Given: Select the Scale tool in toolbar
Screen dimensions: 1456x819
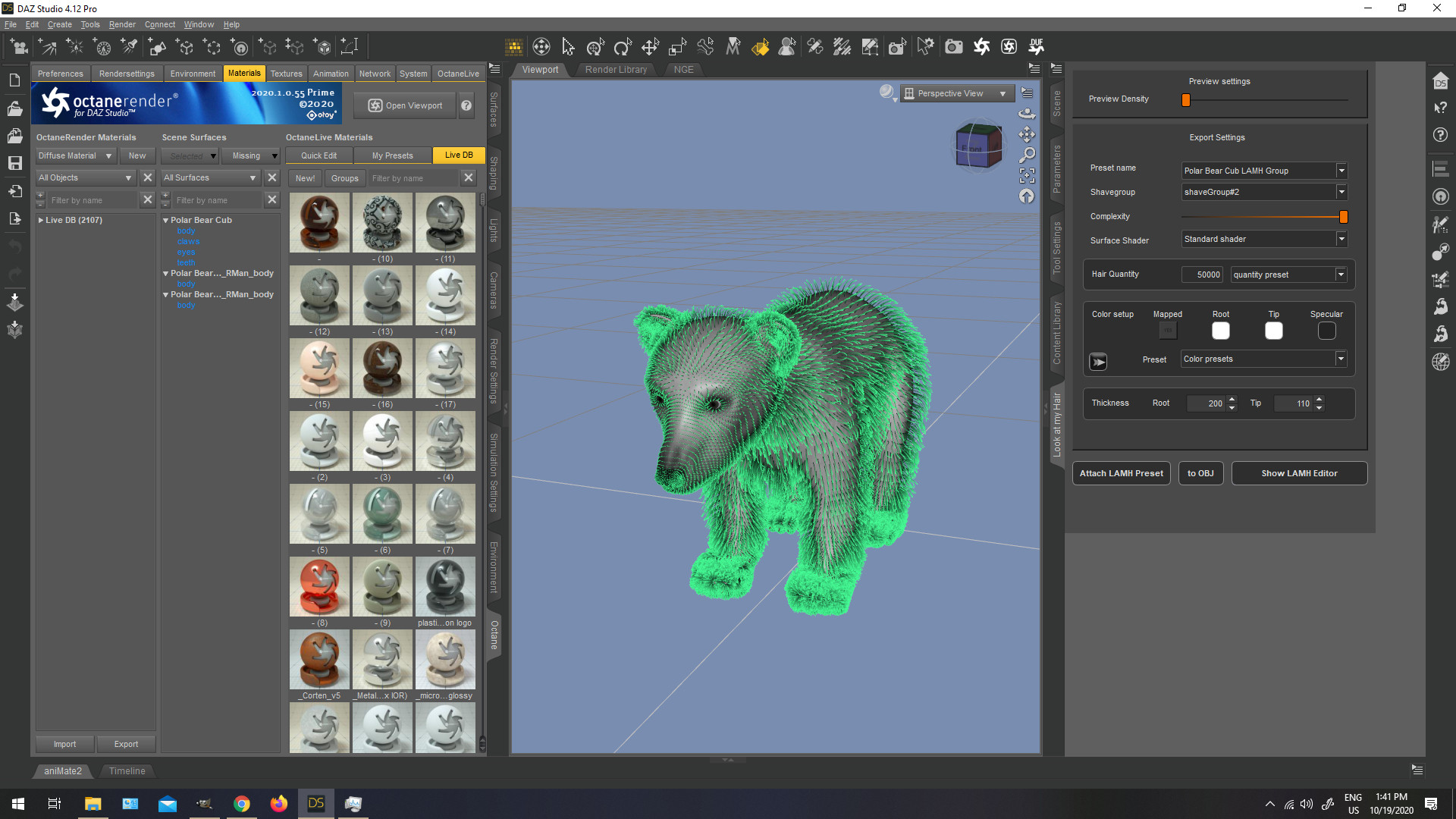Looking at the screenshot, I should click(x=677, y=47).
